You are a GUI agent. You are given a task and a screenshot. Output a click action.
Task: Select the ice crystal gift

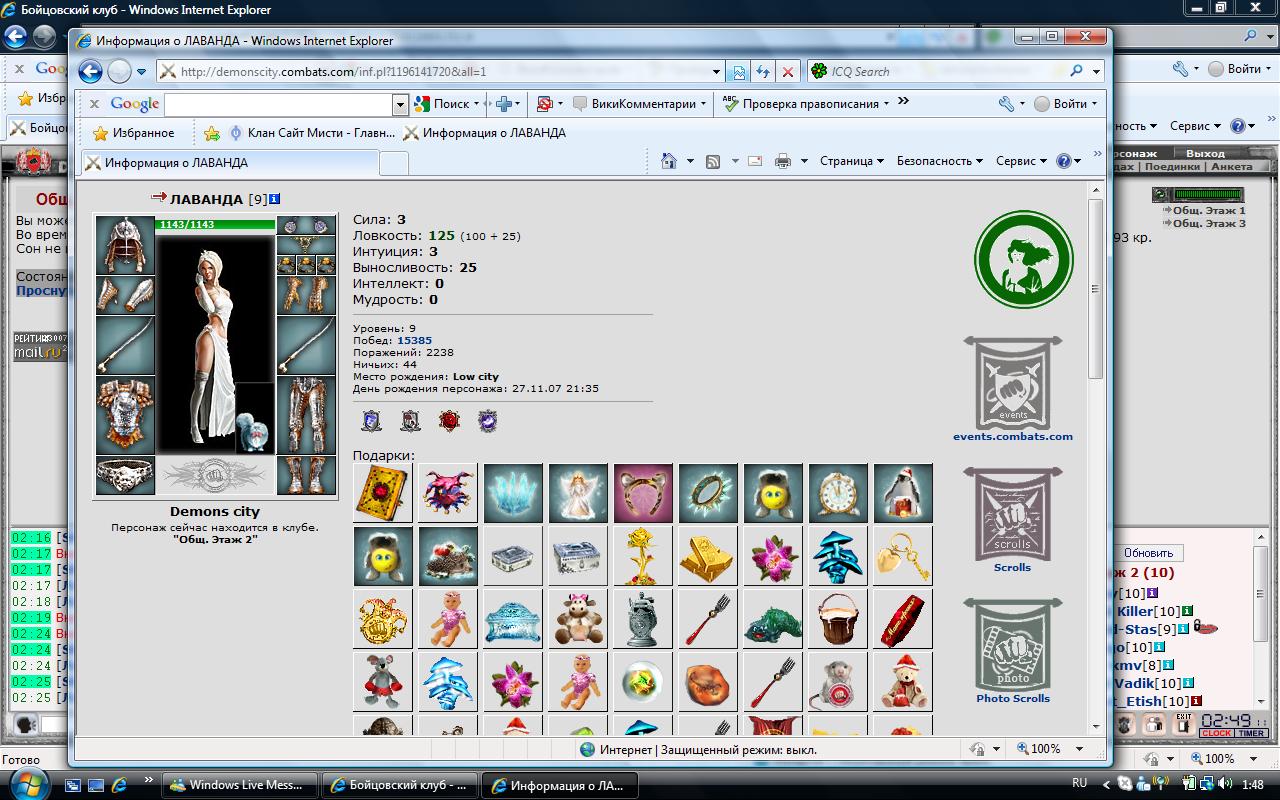coord(513,493)
